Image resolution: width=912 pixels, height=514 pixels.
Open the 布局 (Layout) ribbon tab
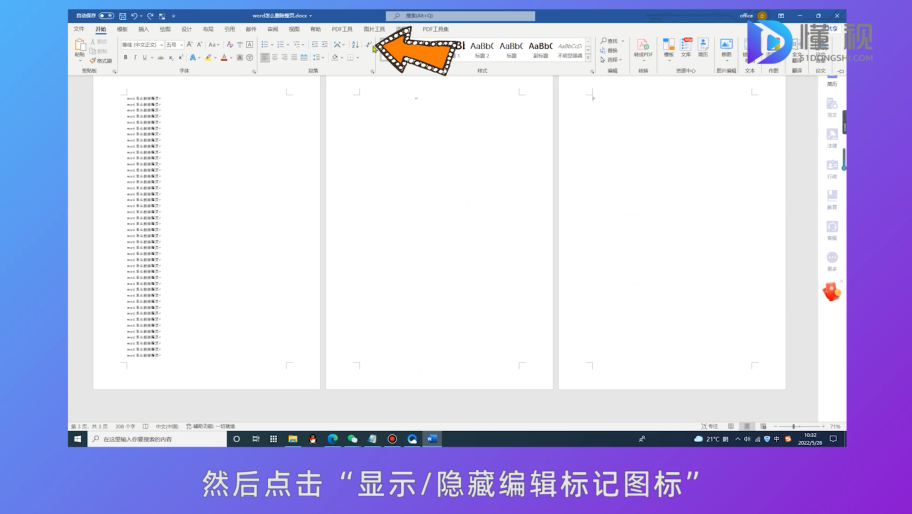[208, 29]
